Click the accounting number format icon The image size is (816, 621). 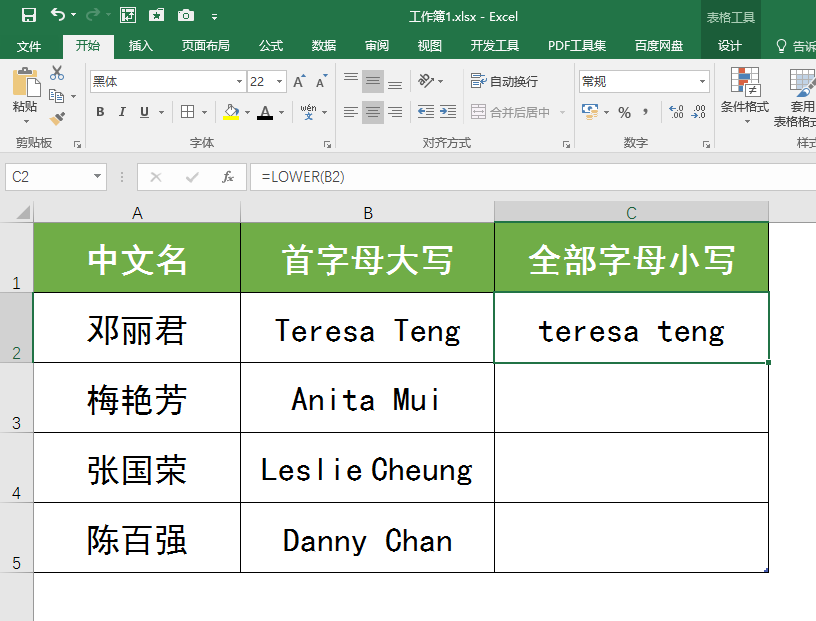click(x=590, y=111)
